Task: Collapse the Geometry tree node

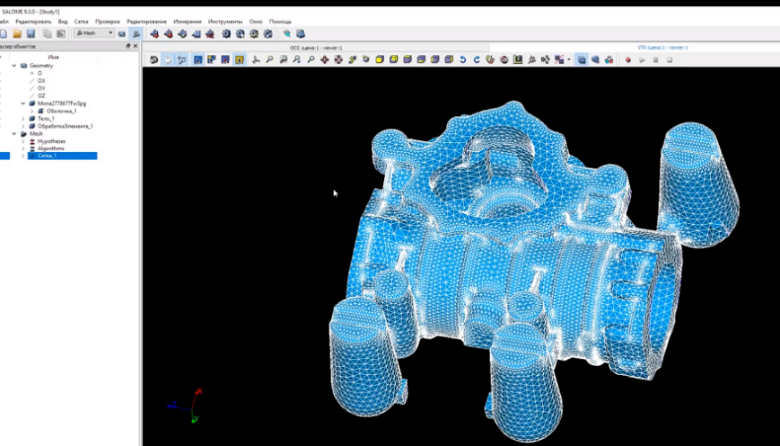Action: [14, 65]
